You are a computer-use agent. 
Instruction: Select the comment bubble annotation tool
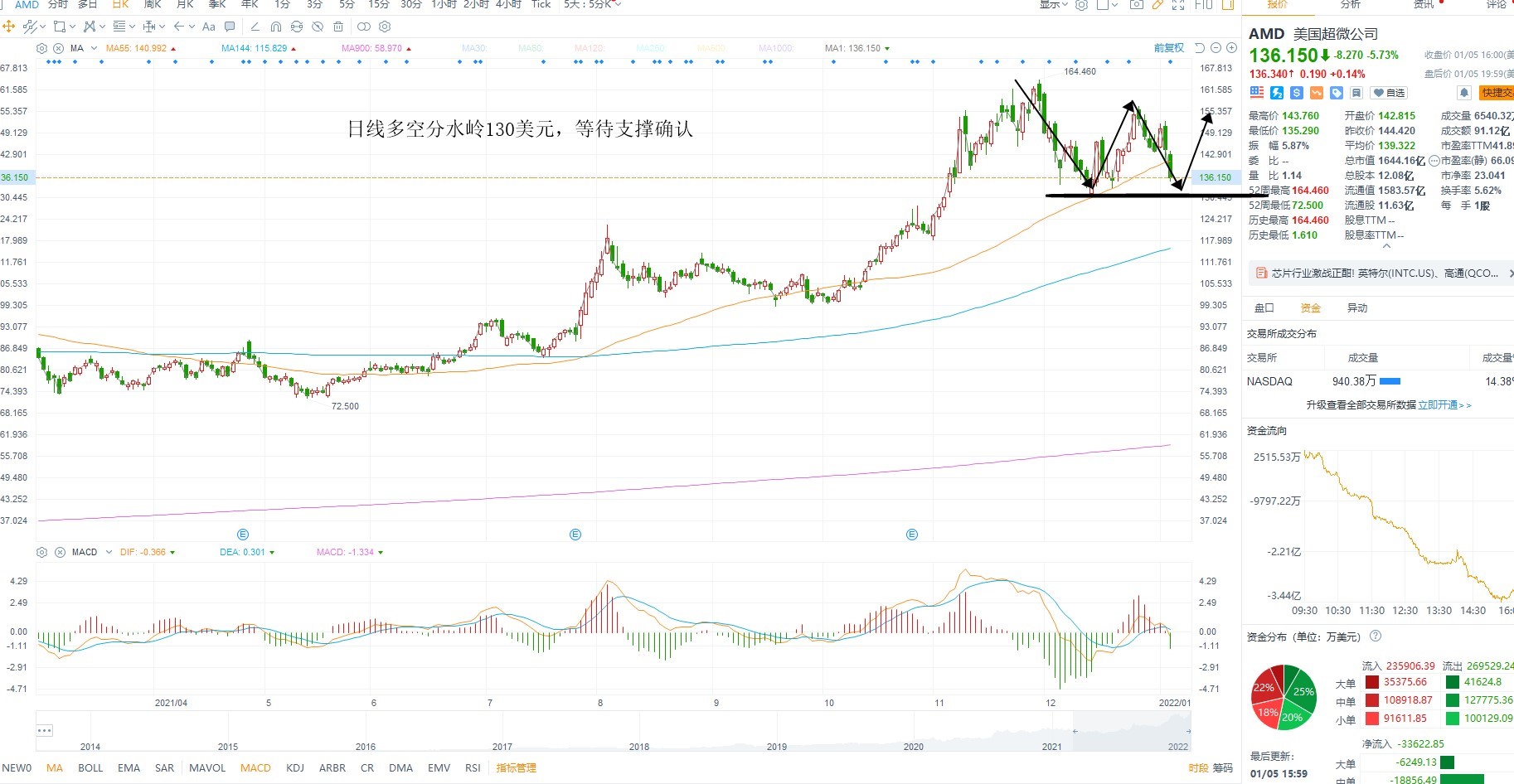[x=230, y=27]
